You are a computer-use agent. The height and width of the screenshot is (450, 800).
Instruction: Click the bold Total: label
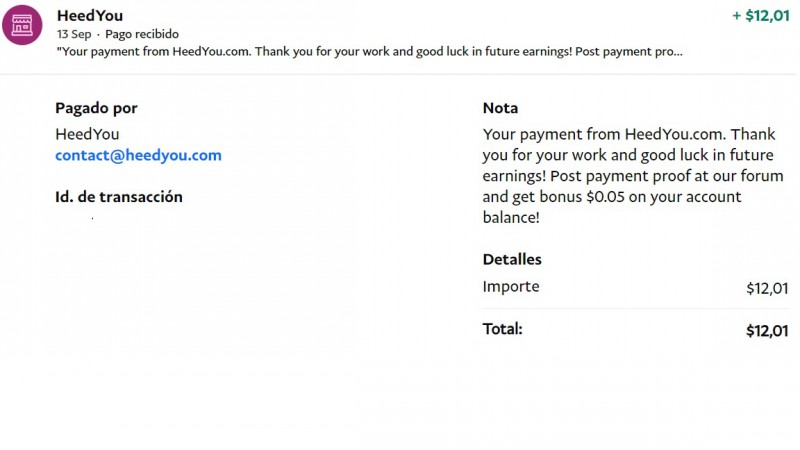(x=503, y=328)
